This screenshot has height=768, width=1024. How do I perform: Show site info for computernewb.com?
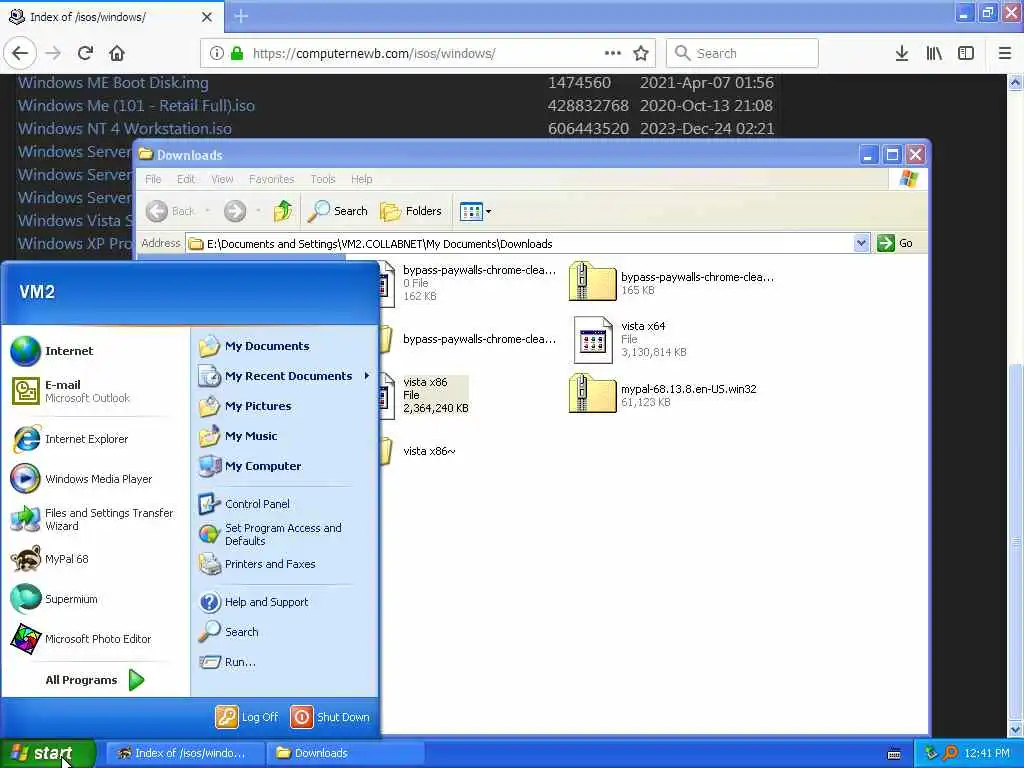click(x=217, y=53)
